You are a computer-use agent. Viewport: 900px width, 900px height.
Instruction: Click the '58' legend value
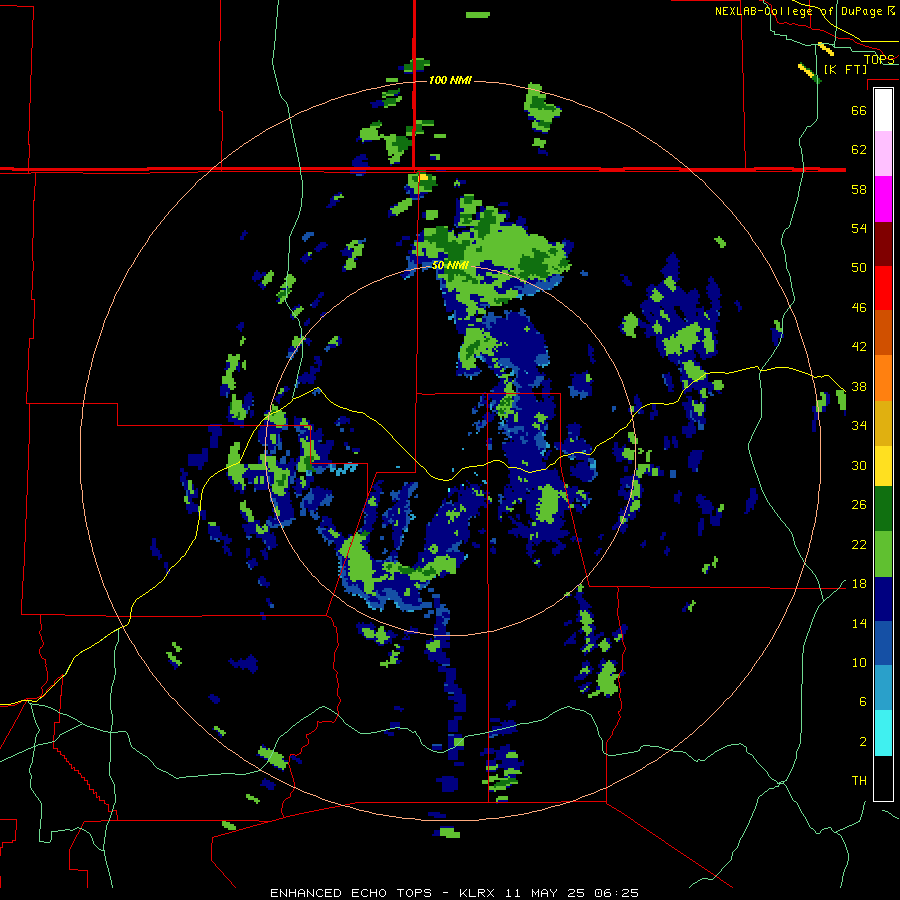pyautogui.click(x=859, y=189)
